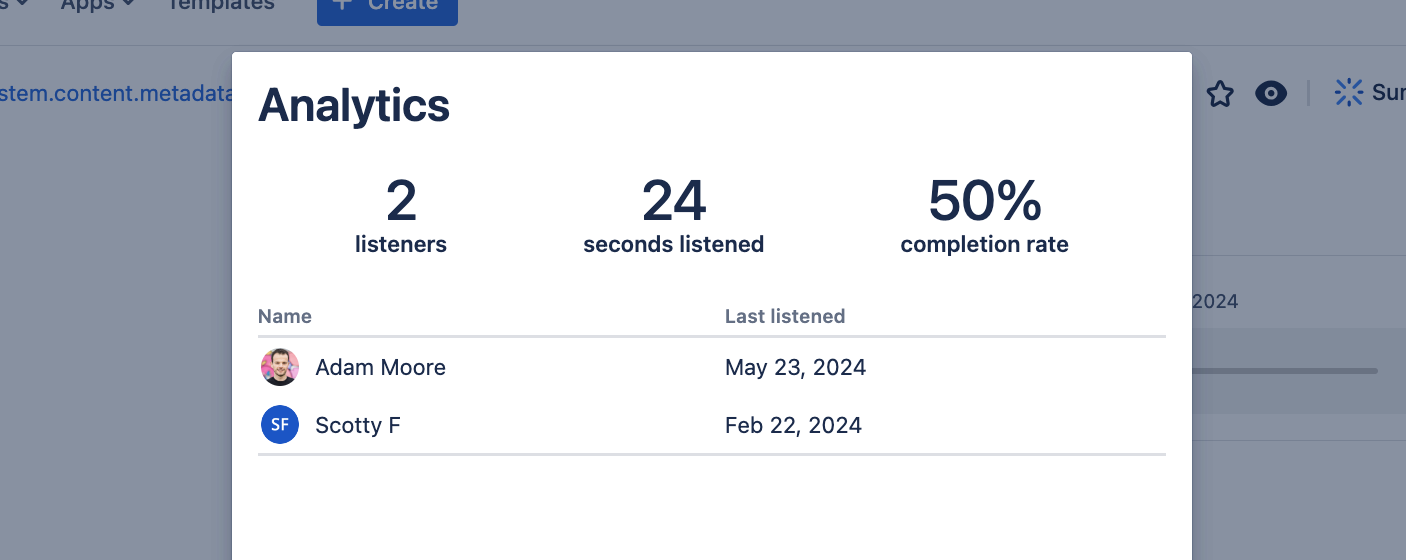The height and width of the screenshot is (560, 1406).
Task: Open the content.metadata breadcrumb link
Action: (x=115, y=93)
